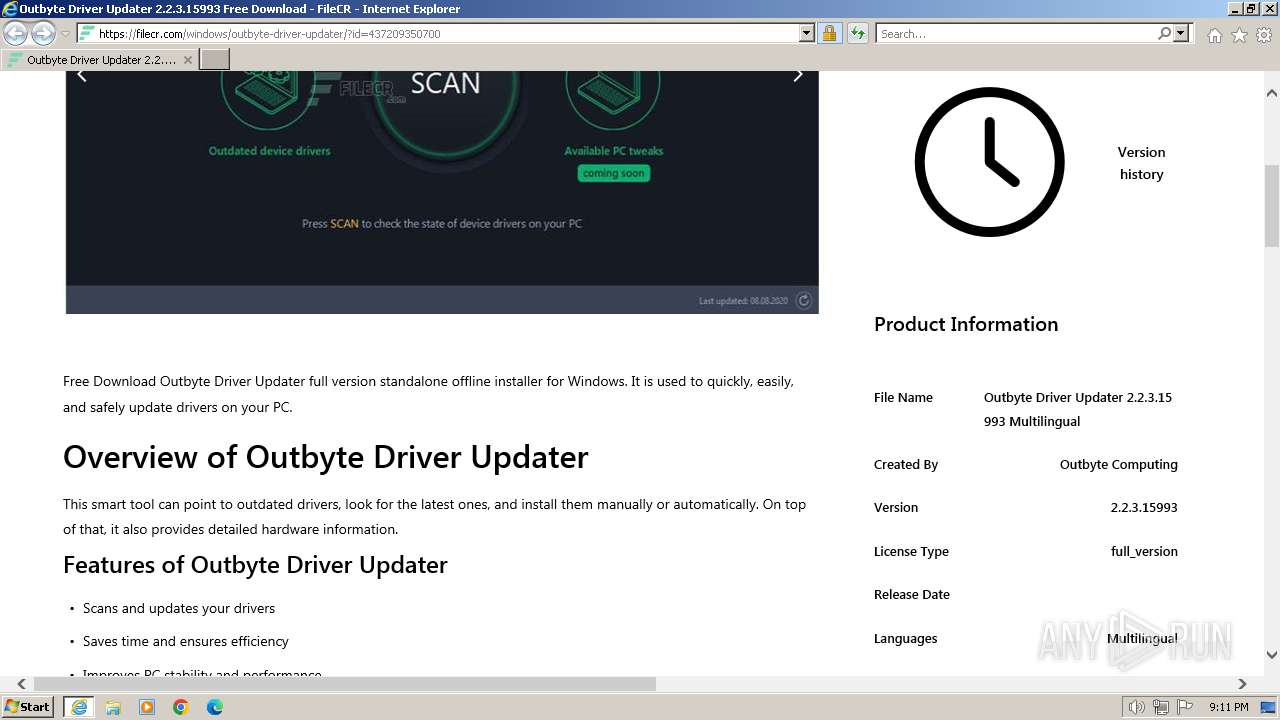The width and height of the screenshot is (1280, 720).
Task: Click the Action Center flag icon
Action: (x=1185, y=707)
